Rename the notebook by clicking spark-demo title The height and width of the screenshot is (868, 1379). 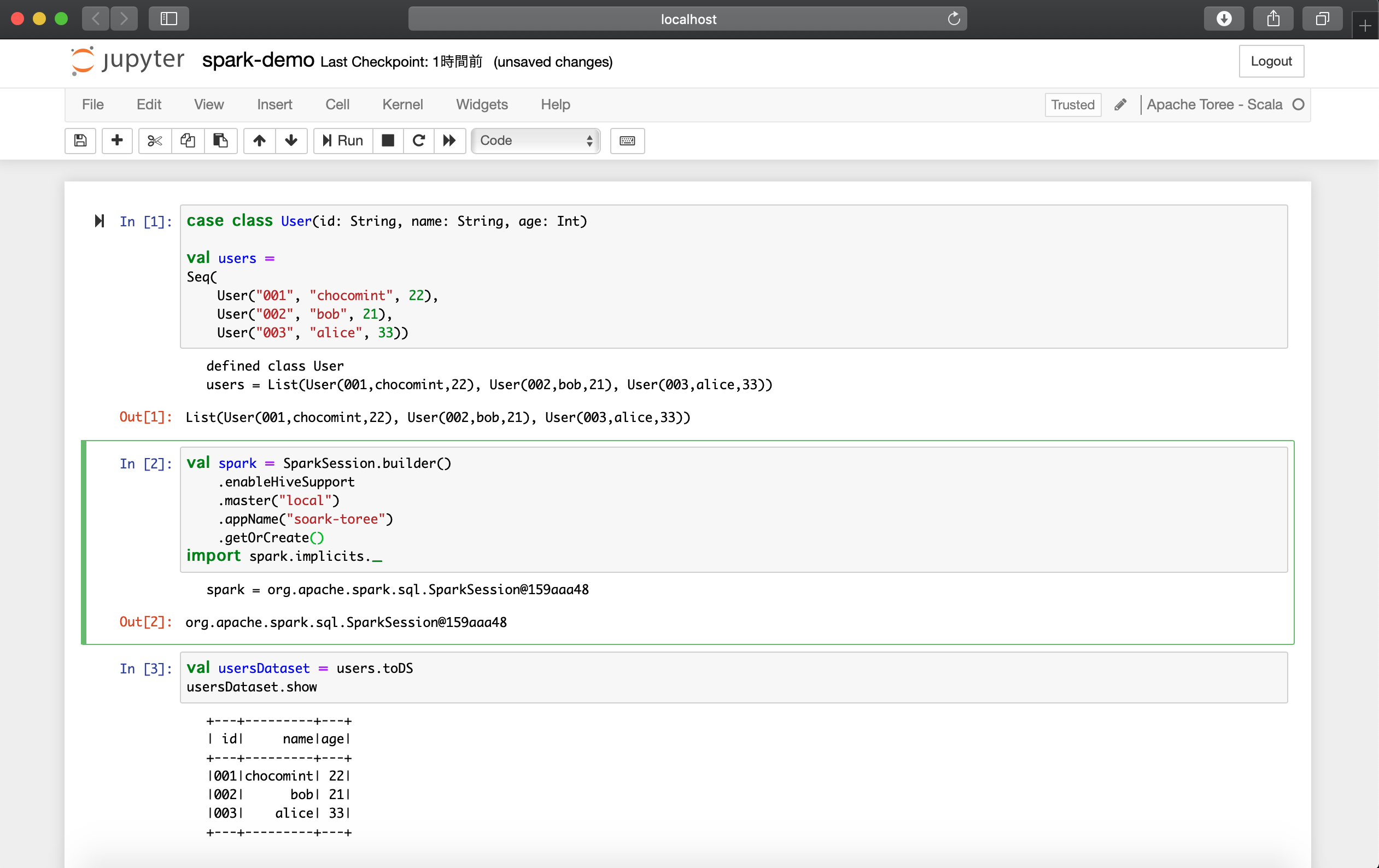click(x=258, y=61)
